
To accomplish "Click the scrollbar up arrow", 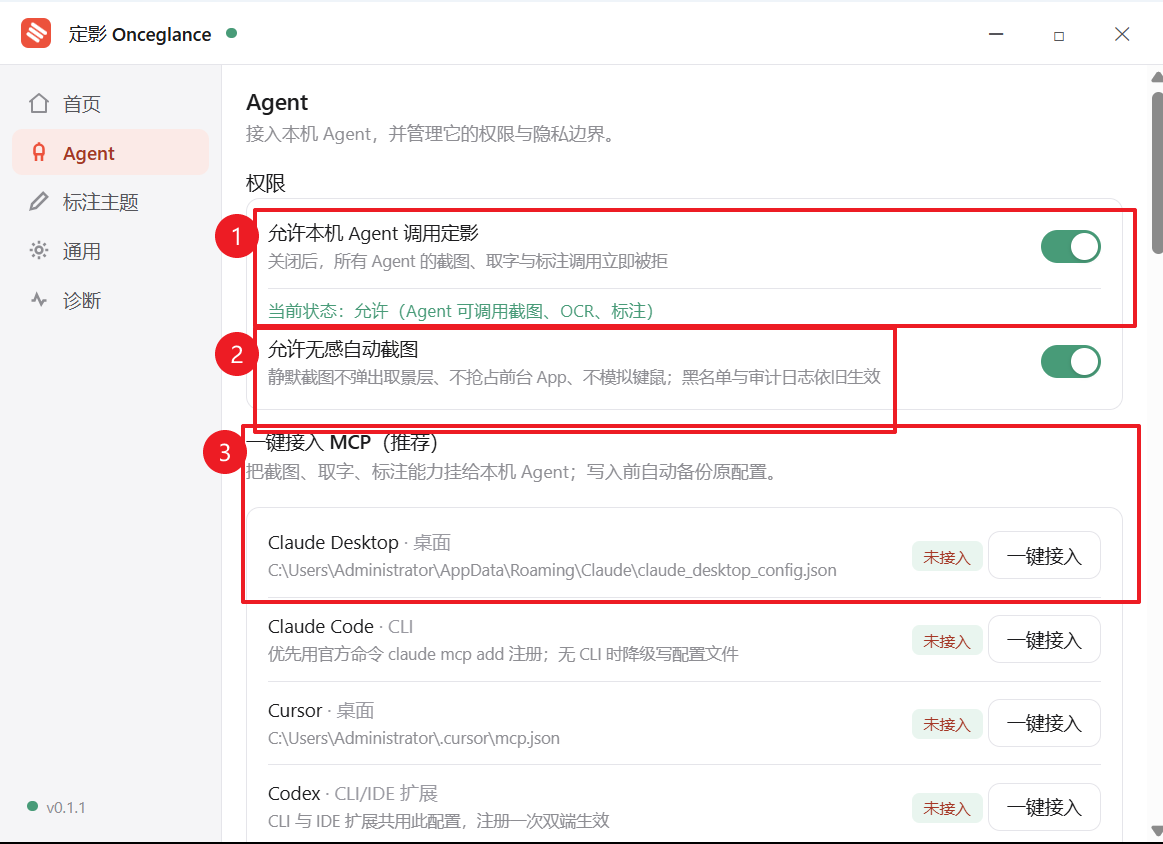I will pos(1157,77).
